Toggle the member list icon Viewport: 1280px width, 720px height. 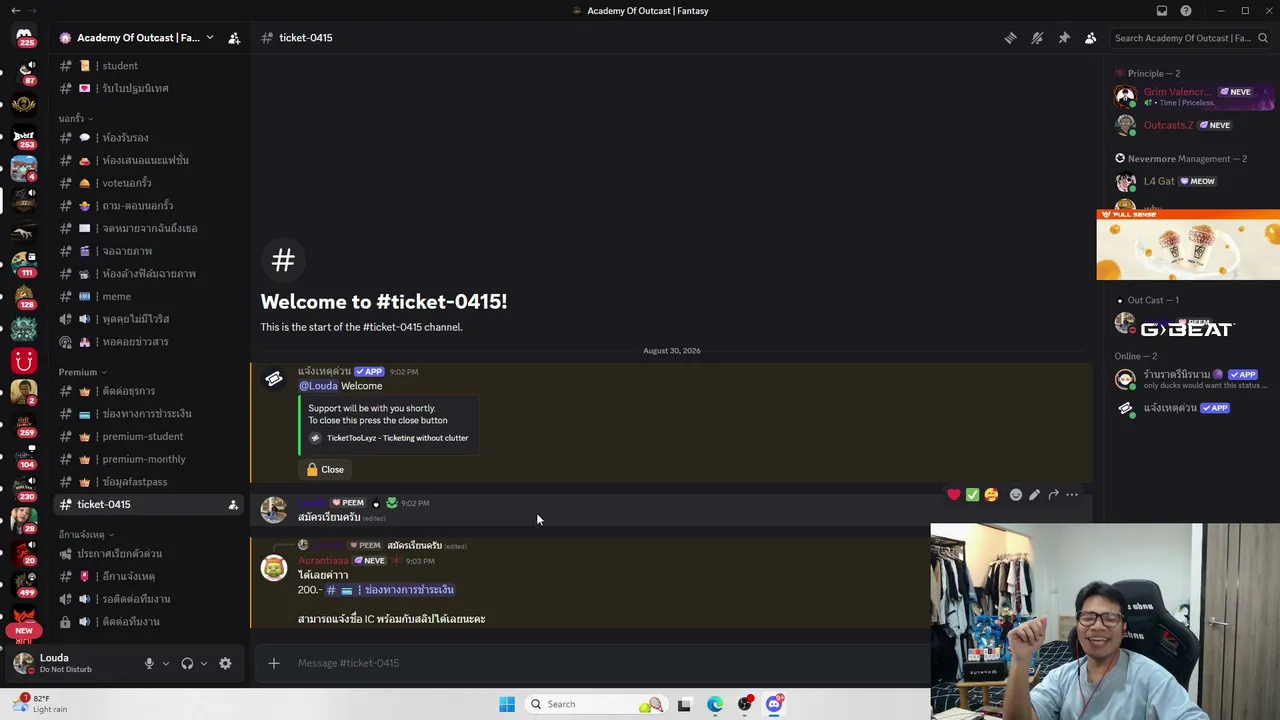coord(1090,38)
